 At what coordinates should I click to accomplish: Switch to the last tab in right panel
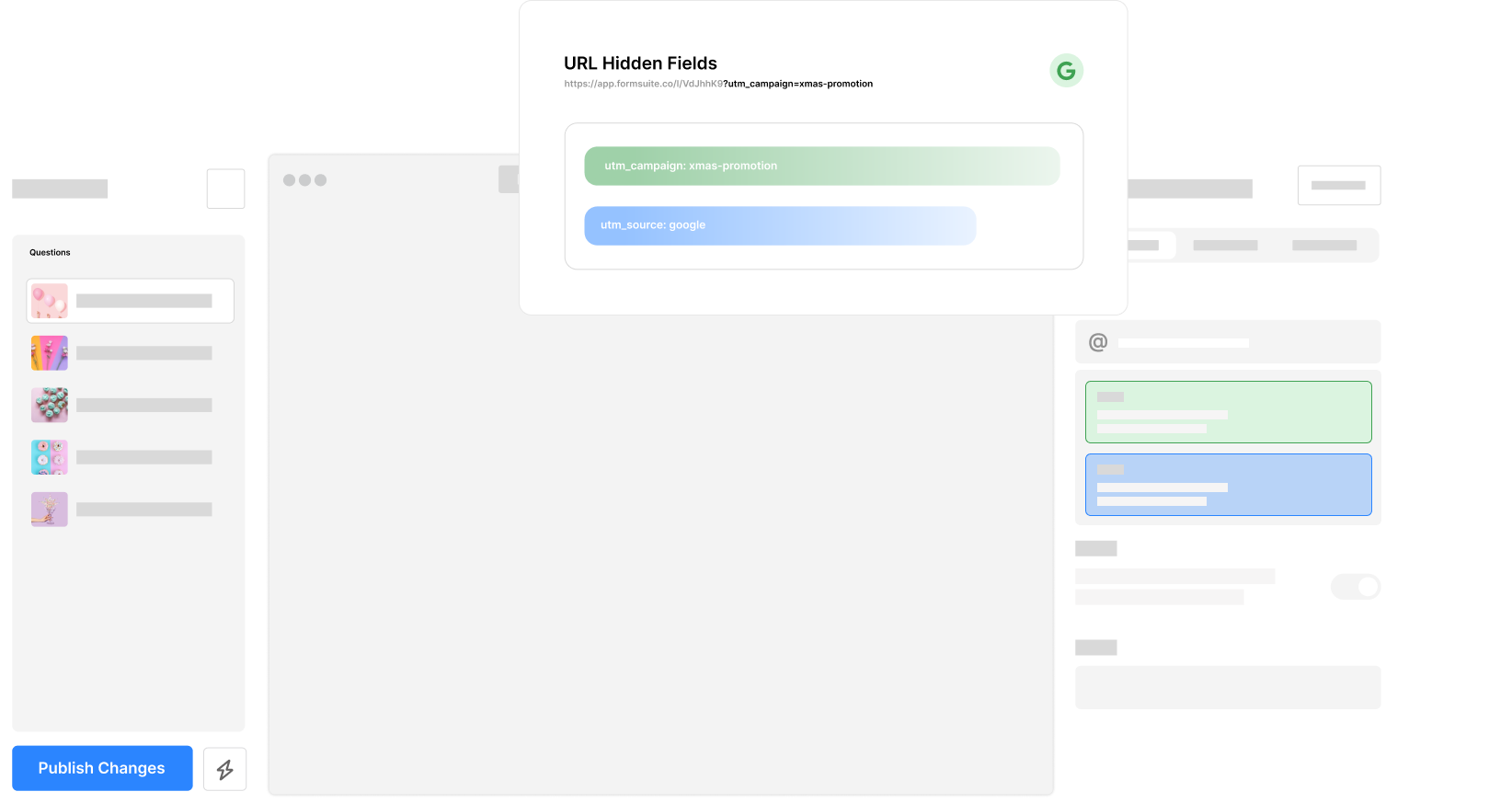click(1323, 246)
